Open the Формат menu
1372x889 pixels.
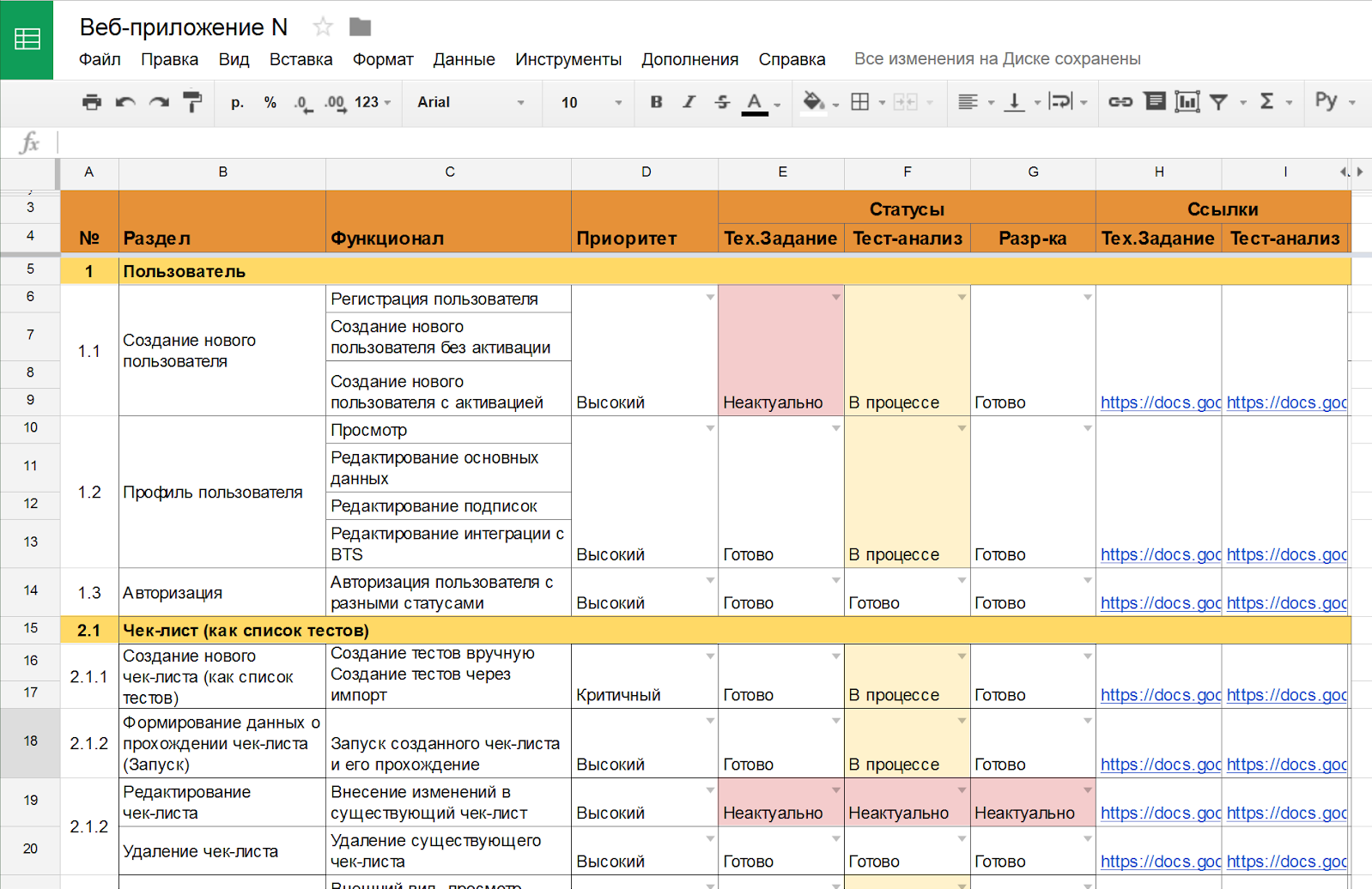tap(383, 59)
